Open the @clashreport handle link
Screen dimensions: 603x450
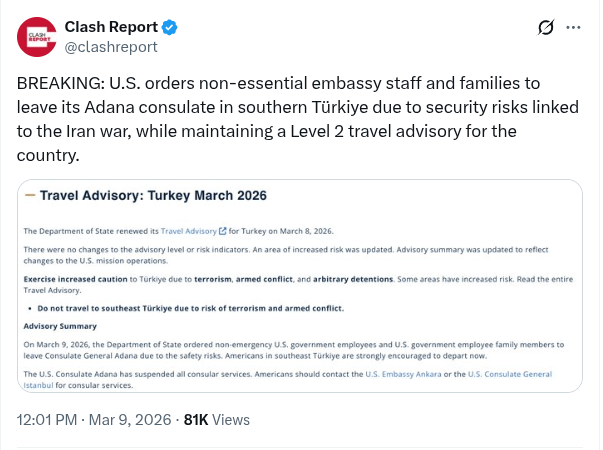pyautogui.click(x=111, y=46)
